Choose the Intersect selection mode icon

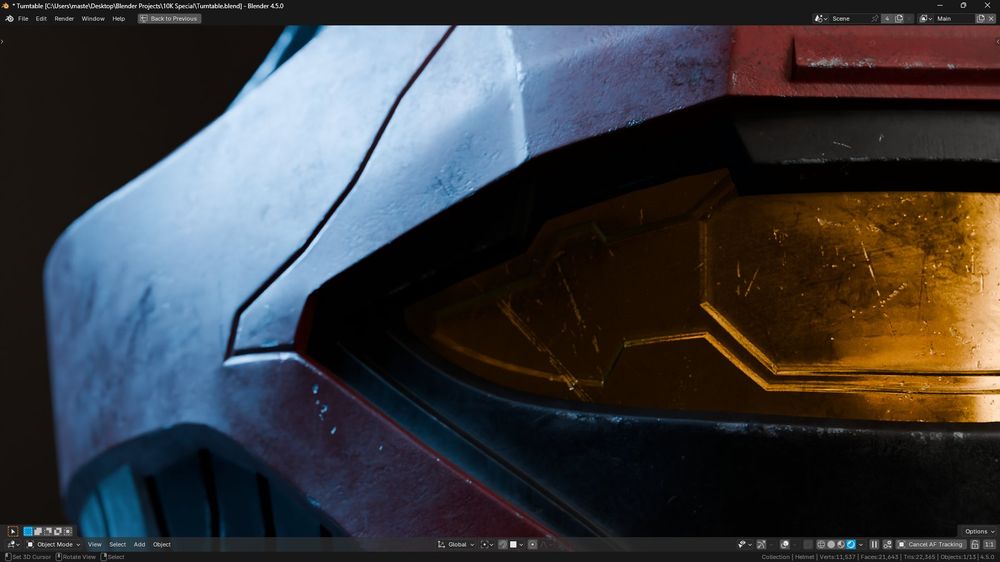[68, 531]
